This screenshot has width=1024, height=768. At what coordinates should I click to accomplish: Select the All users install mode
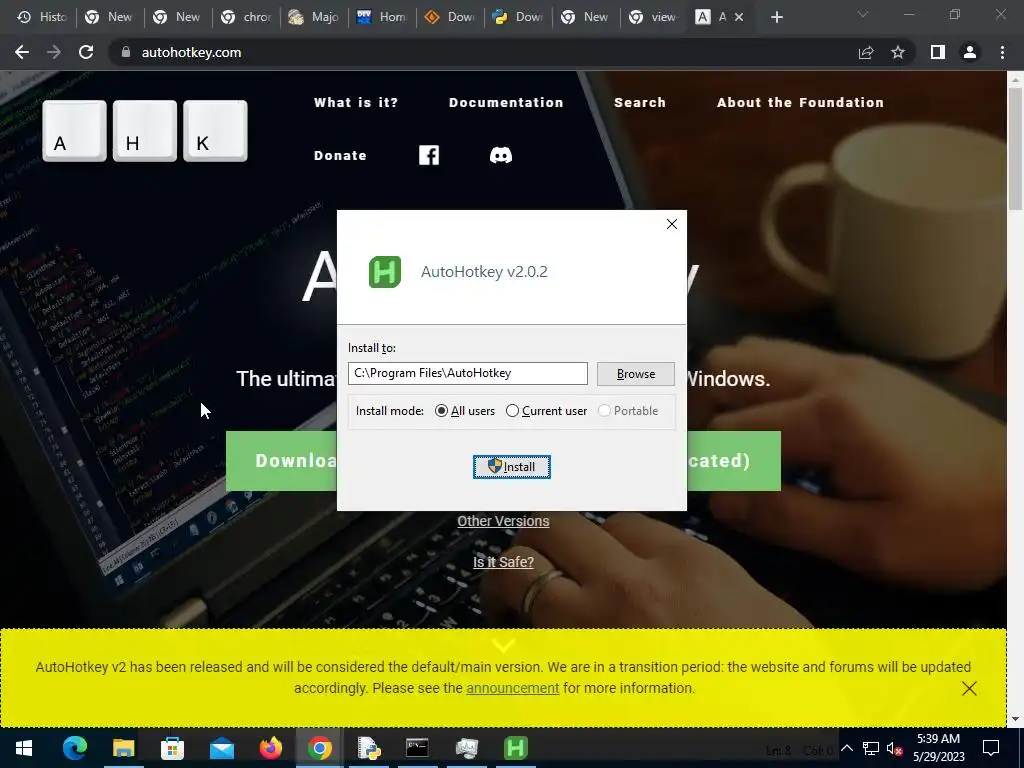click(465, 411)
